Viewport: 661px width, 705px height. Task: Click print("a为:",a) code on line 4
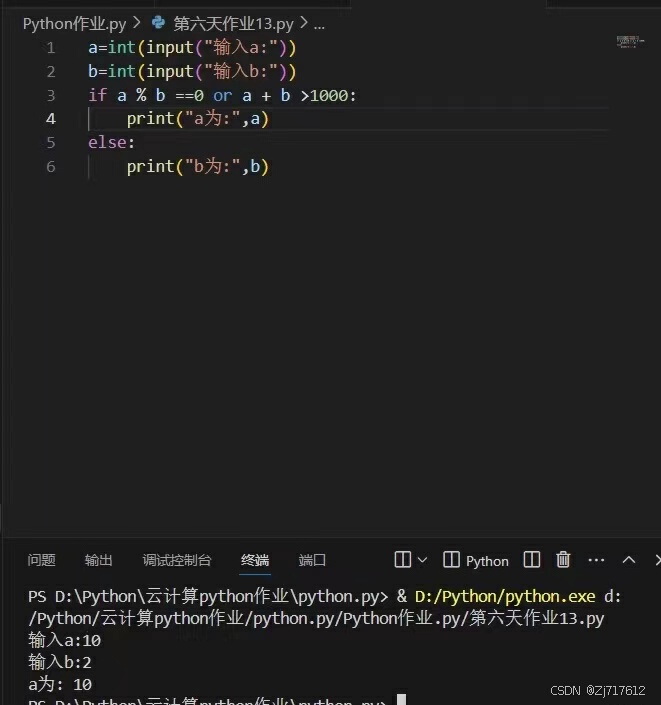[x=197, y=119]
